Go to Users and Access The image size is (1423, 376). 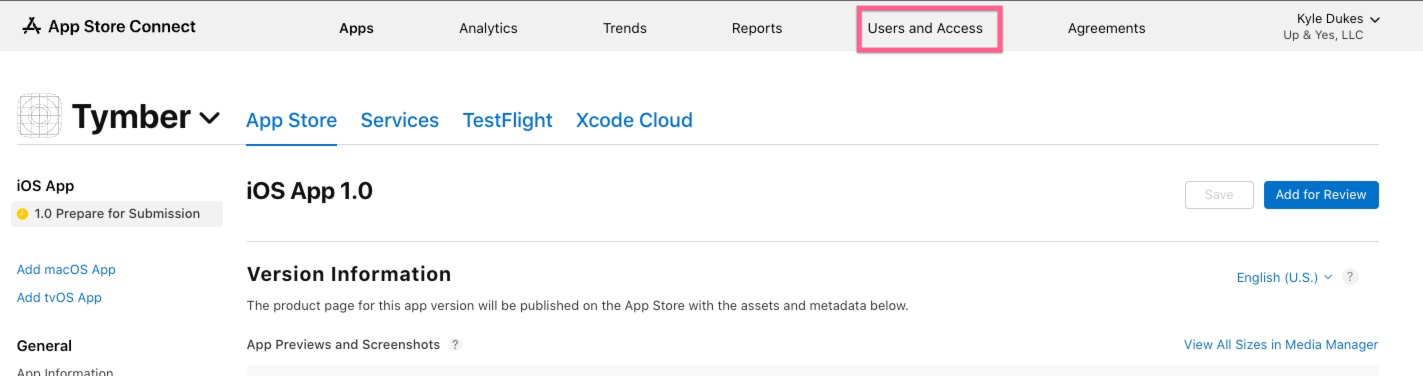tap(925, 28)
